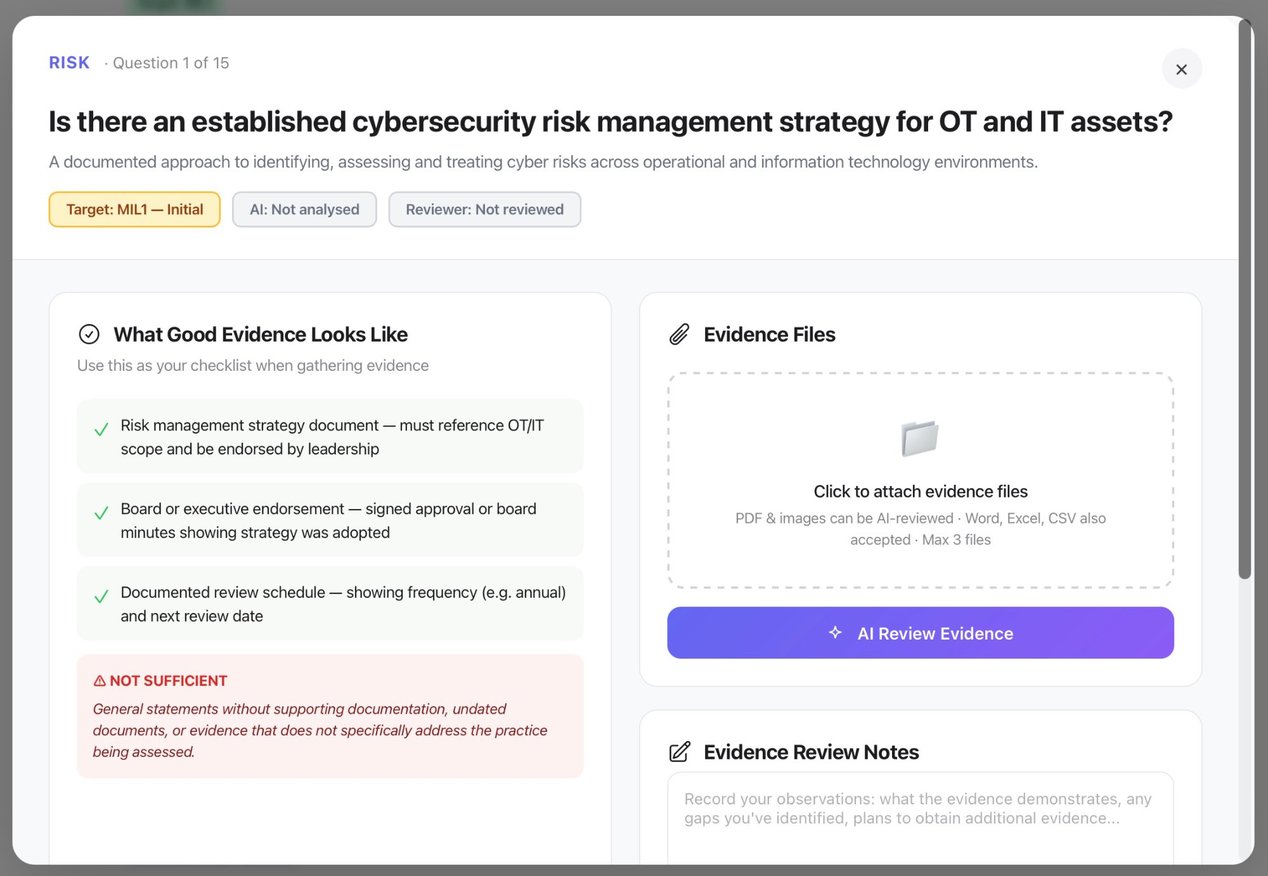
Task: Select the Target: MIL1 — Initial badge
Action: [134, 209]
